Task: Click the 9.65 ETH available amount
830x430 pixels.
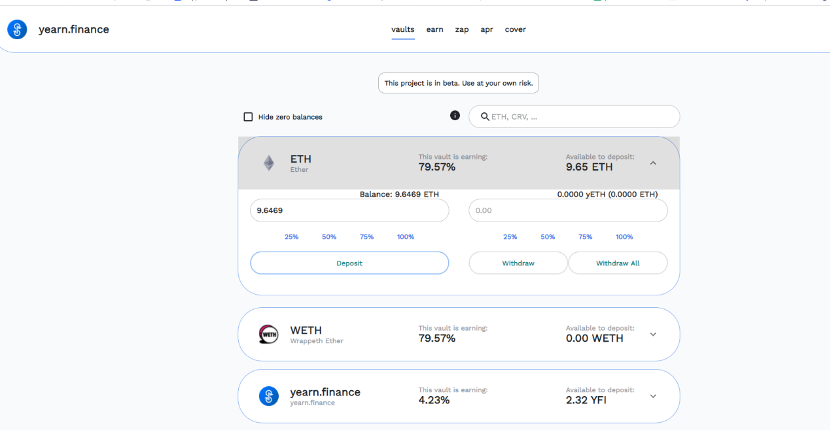Action: pyautogui.click(x=589, y=167)
